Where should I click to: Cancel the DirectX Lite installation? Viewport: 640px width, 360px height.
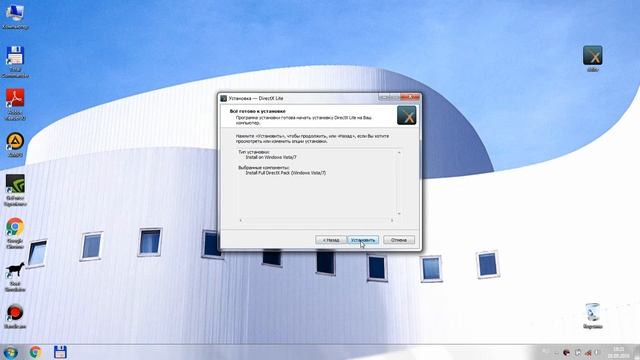pyautogui.click(x=399, y=240)
